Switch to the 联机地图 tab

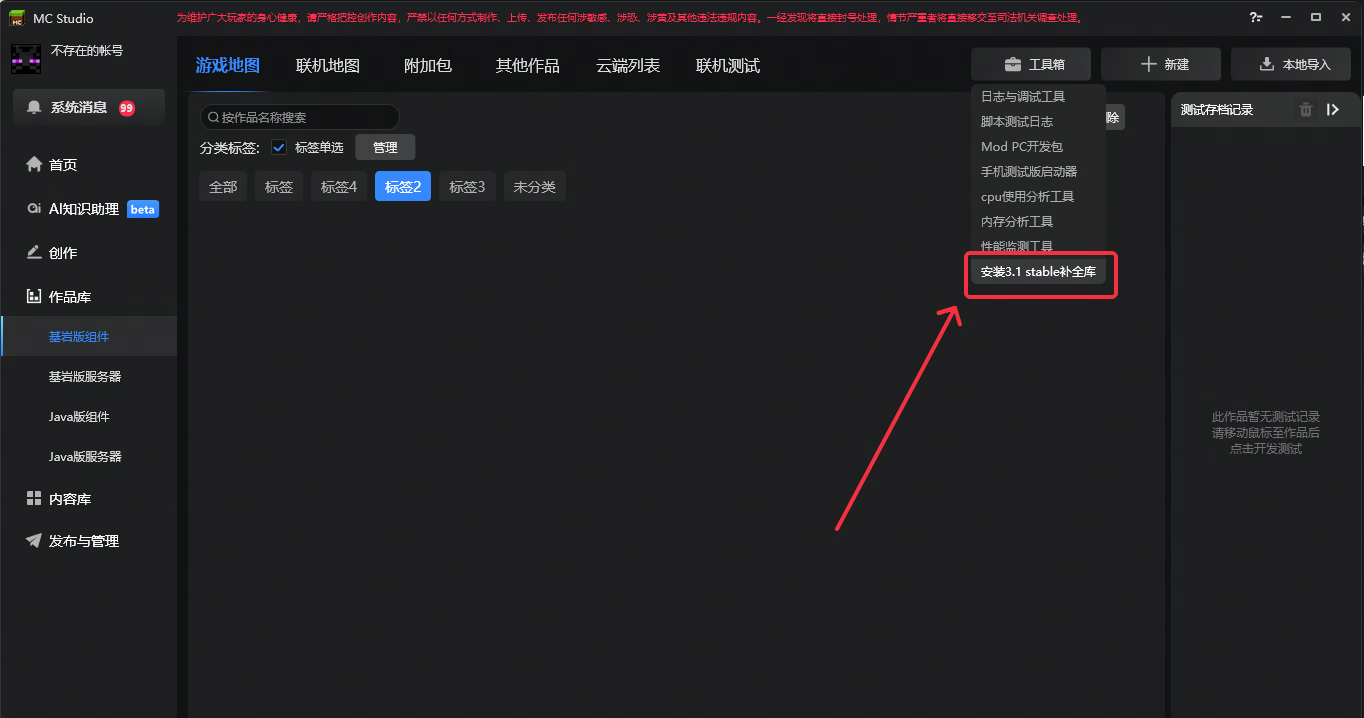pyautogui.click(x=328, y=66)
